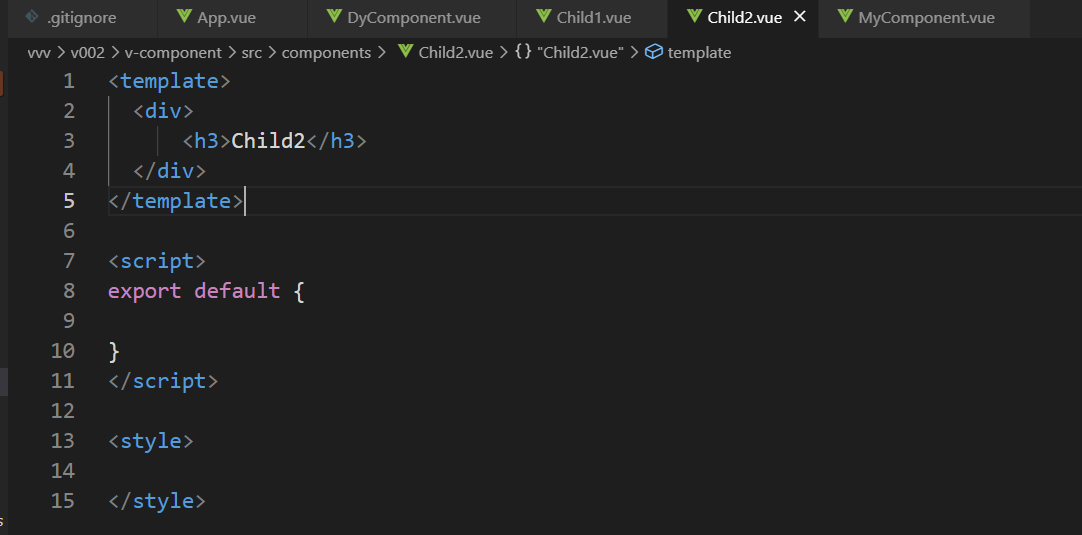
Task: Click the curly braces icon in breadcrumb
Action: [x=523, y=52]
